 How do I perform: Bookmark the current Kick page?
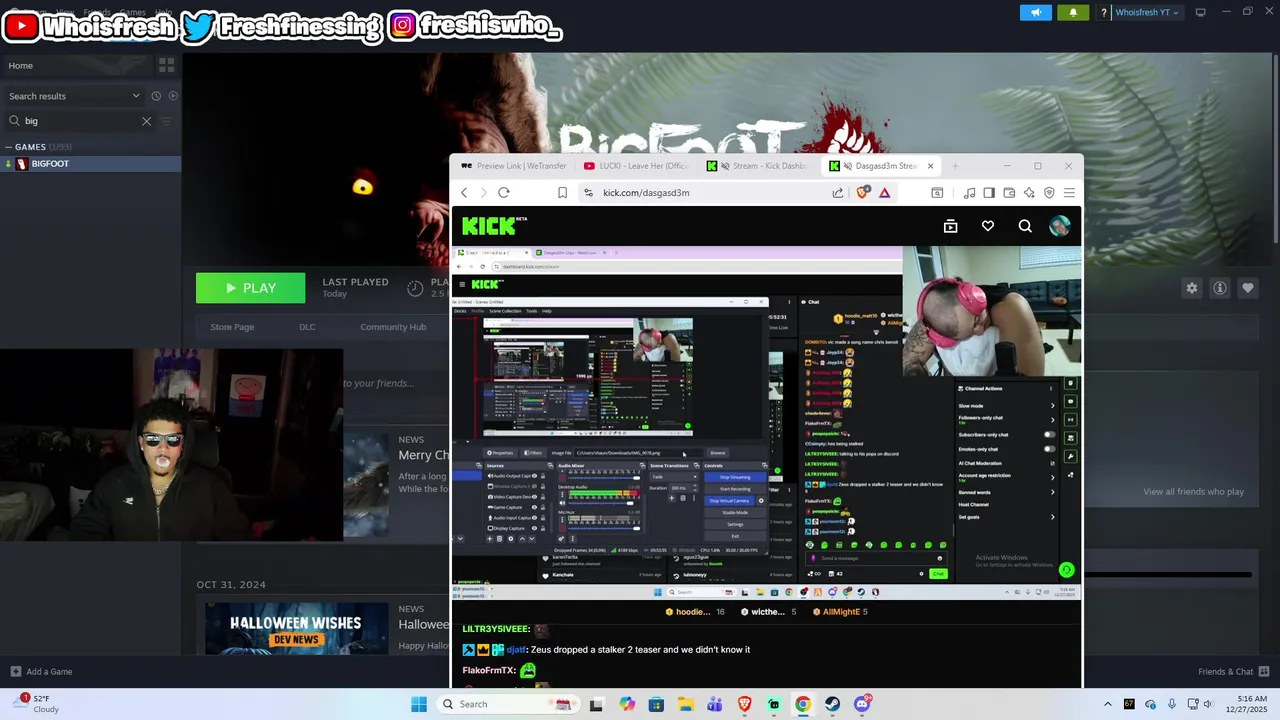pos(562,193)
